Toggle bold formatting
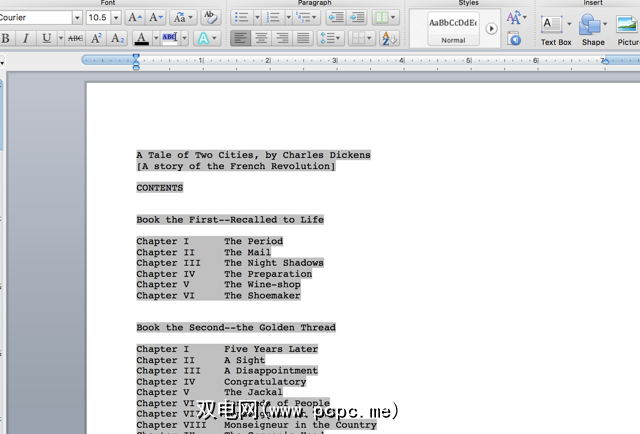This screenshot has width=640, height=434. coord(6,38)
